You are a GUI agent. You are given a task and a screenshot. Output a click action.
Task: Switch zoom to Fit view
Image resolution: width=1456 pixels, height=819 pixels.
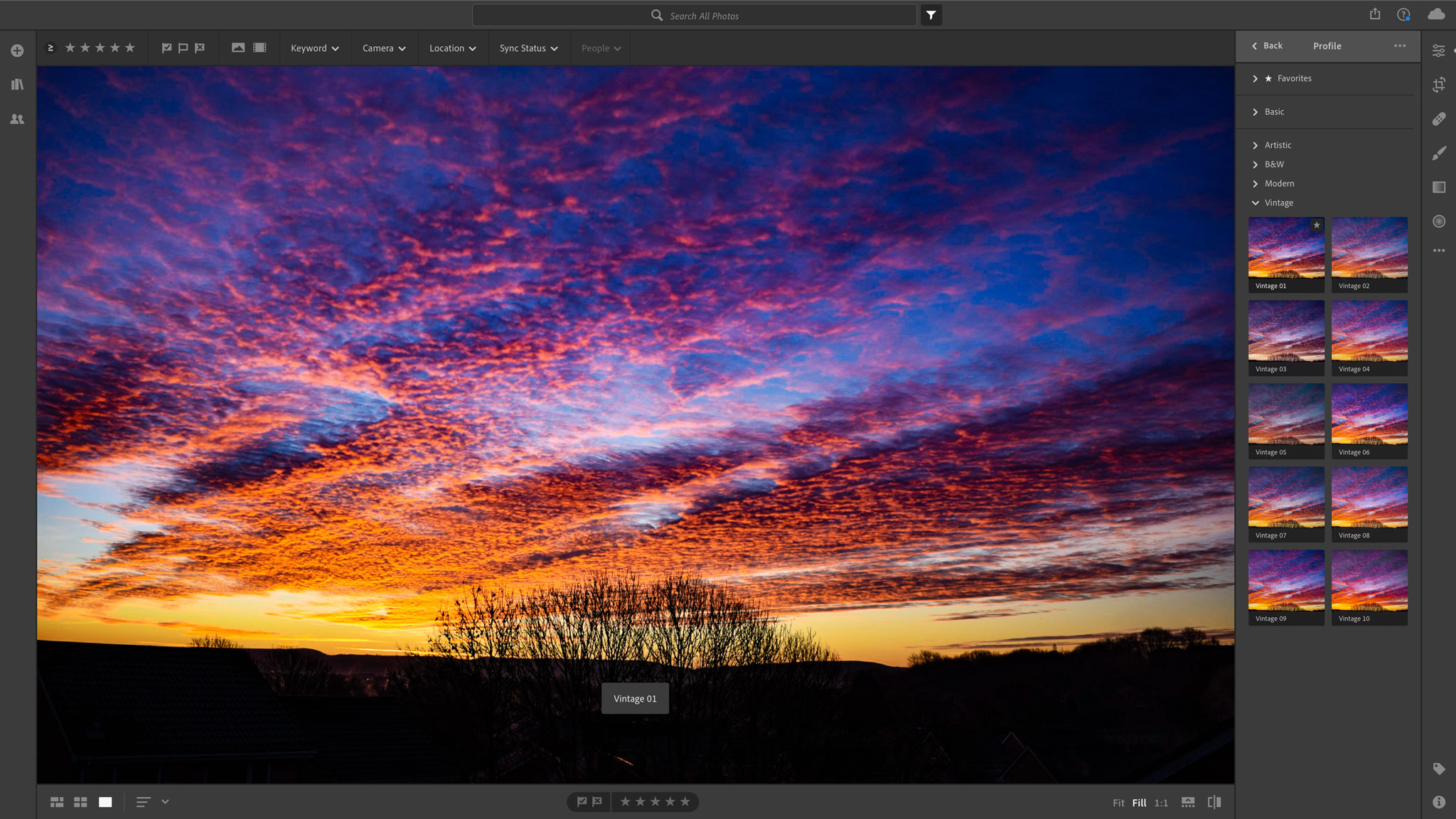(x=1118, y=802)
